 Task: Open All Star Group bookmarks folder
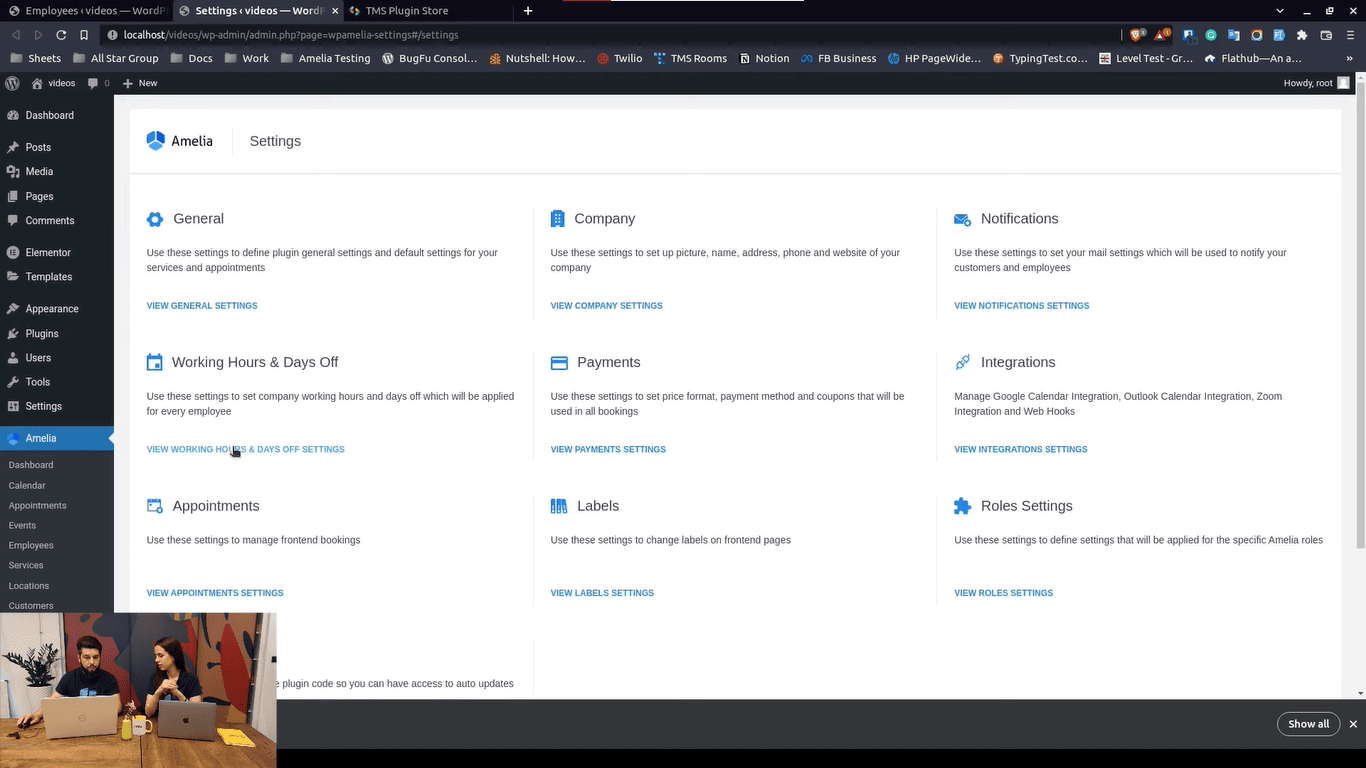pyautogui.click(x=115, y=58)
